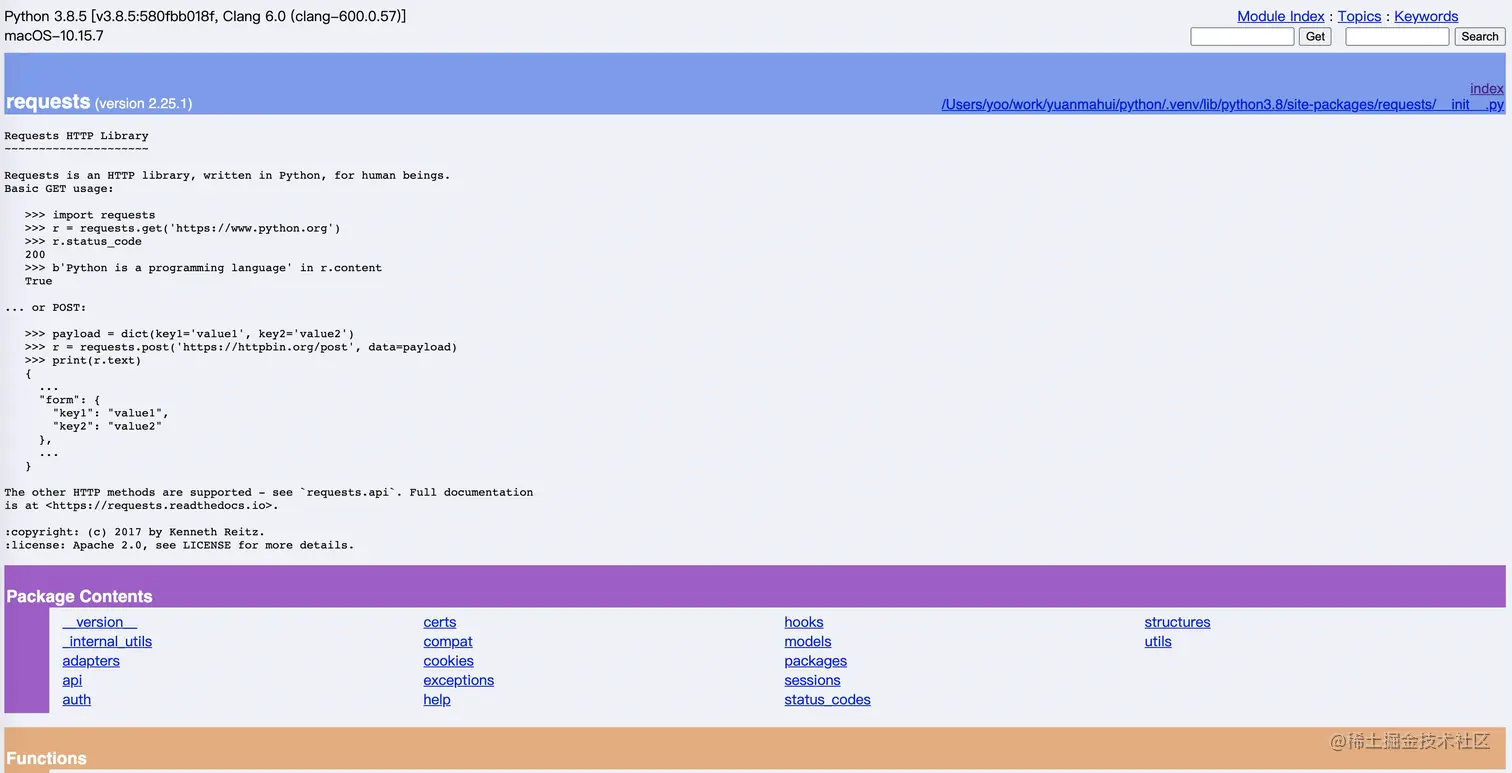This screenshot has width=1512, height=773.
Task: Click the 'Requests HTTP Library' docstring title
Action: (76, 135)
